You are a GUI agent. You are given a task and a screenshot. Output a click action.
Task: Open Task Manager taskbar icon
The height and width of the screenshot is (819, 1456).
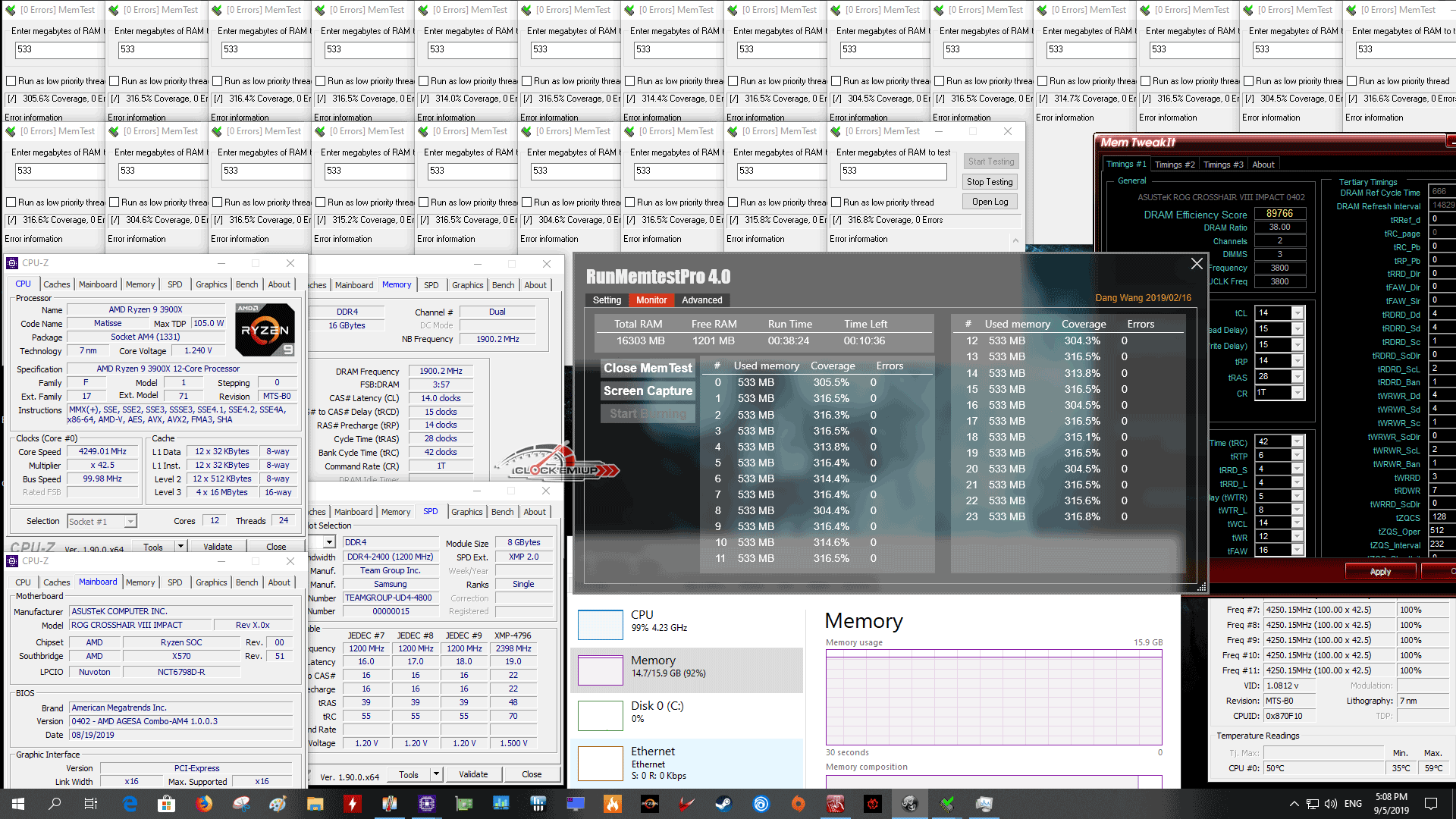coord(984,804)
